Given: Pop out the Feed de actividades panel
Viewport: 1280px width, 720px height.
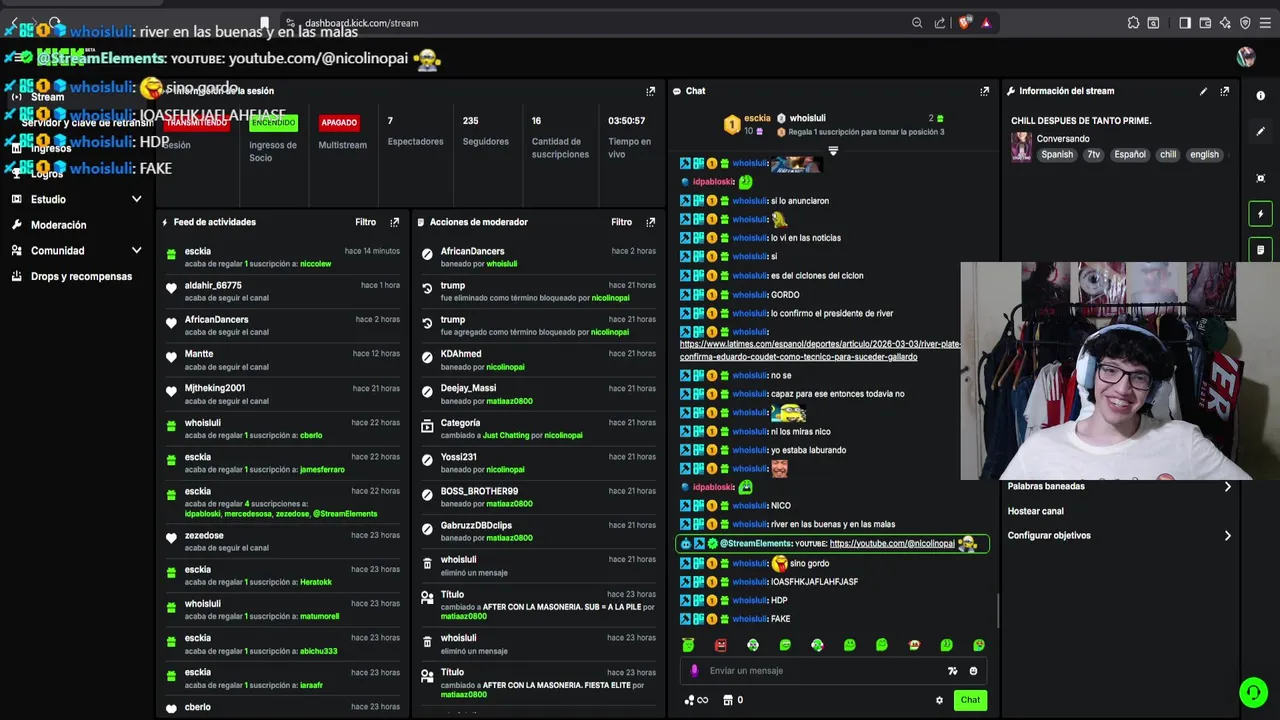Looking at the screenshot, I should [394, 222].
